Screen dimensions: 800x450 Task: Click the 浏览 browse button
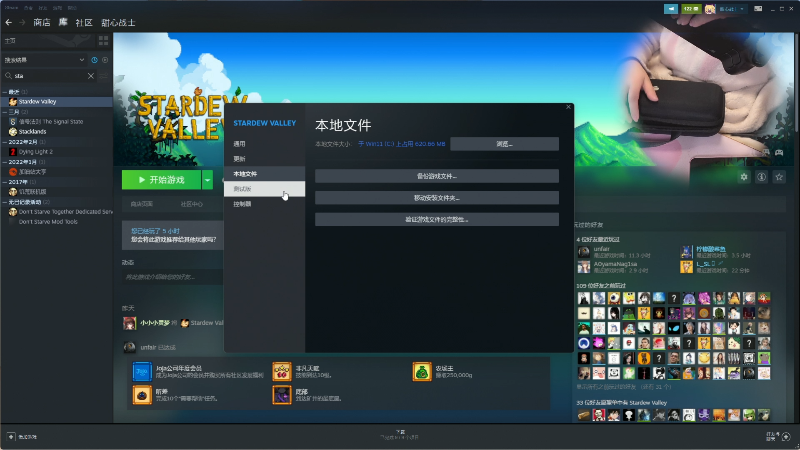pyautogui.click(x=504, y=144)
